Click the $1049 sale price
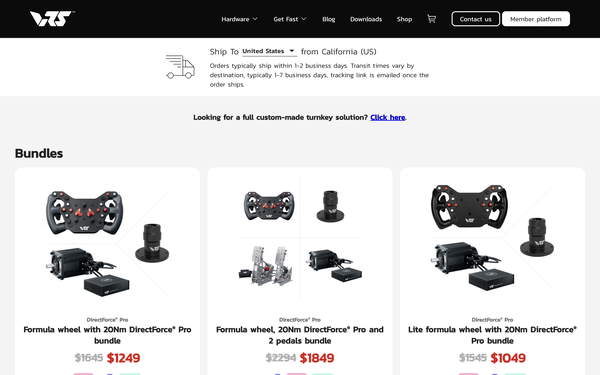 coord(508,358)
